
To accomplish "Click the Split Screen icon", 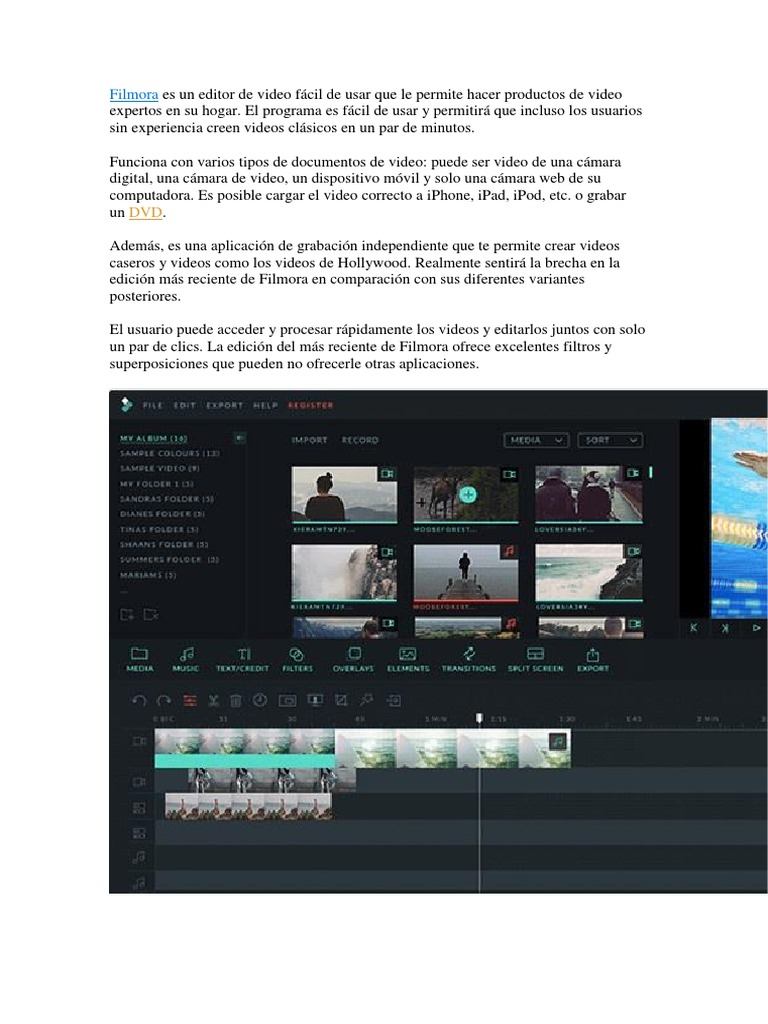I will coord(535,654).
